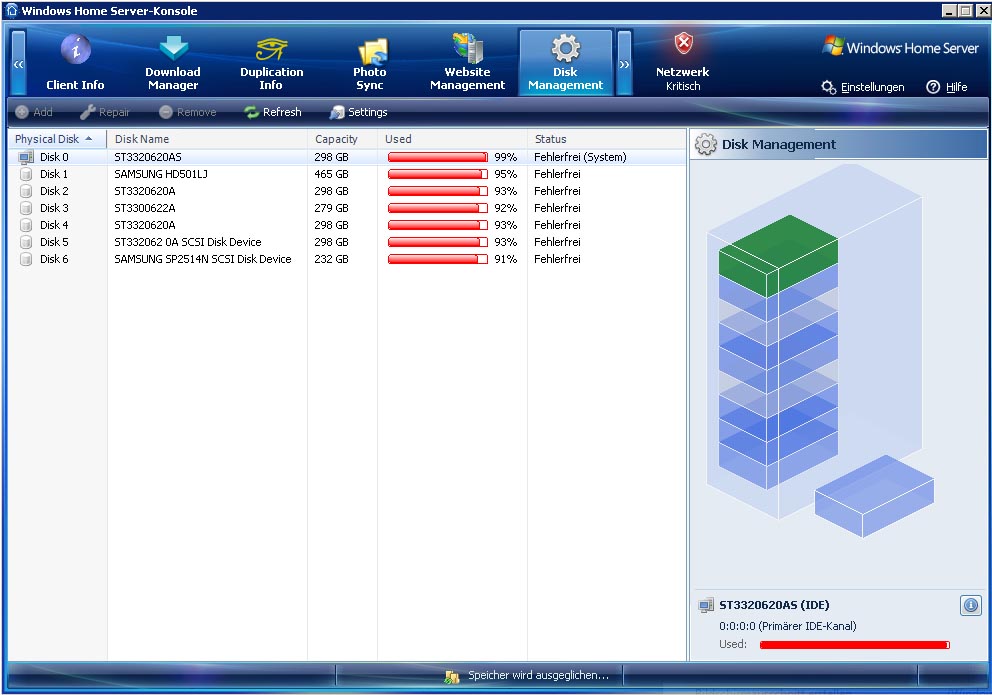Open Einstellungen
Screen dimensions: 992x695
click(x=863, y=87)
